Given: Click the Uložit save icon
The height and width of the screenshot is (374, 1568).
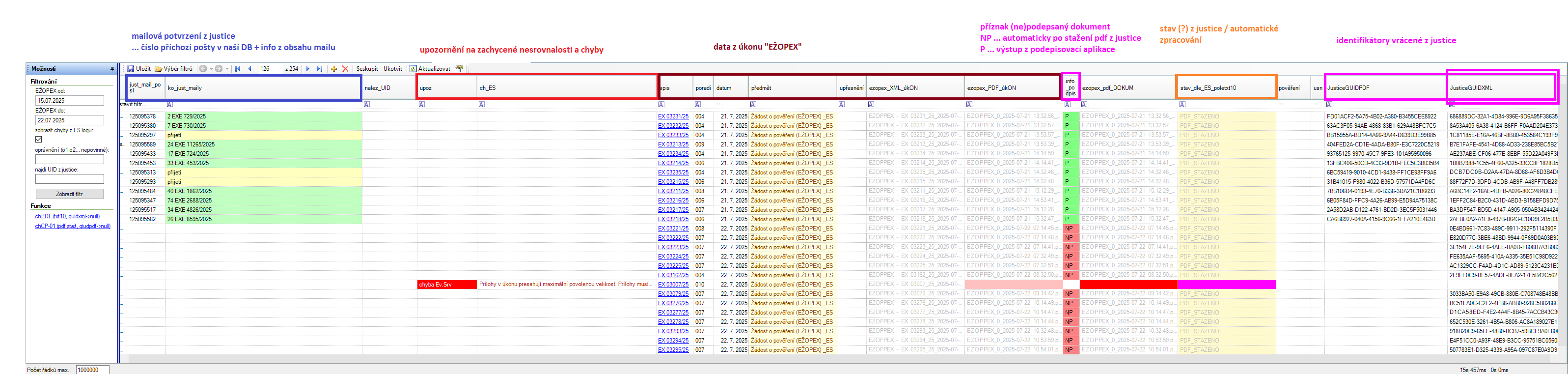Looking at the screenshot, I should pos(131,69).
